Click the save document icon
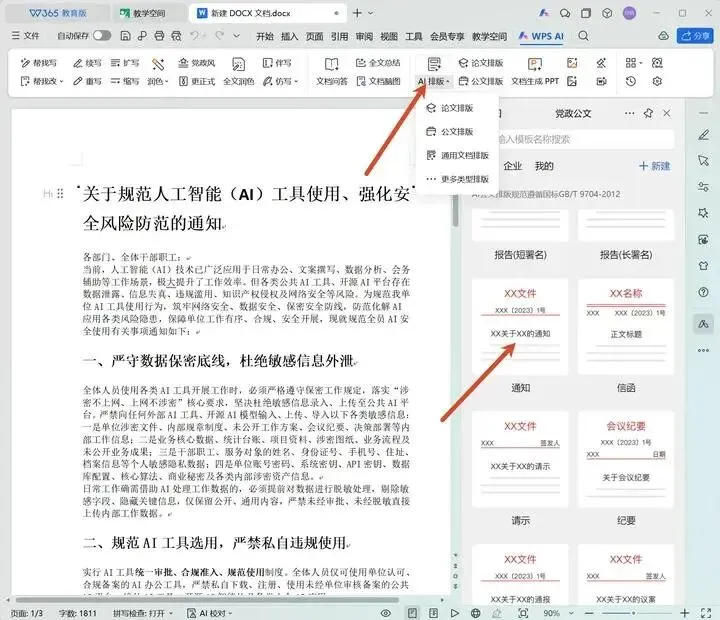 pos(125,35)
